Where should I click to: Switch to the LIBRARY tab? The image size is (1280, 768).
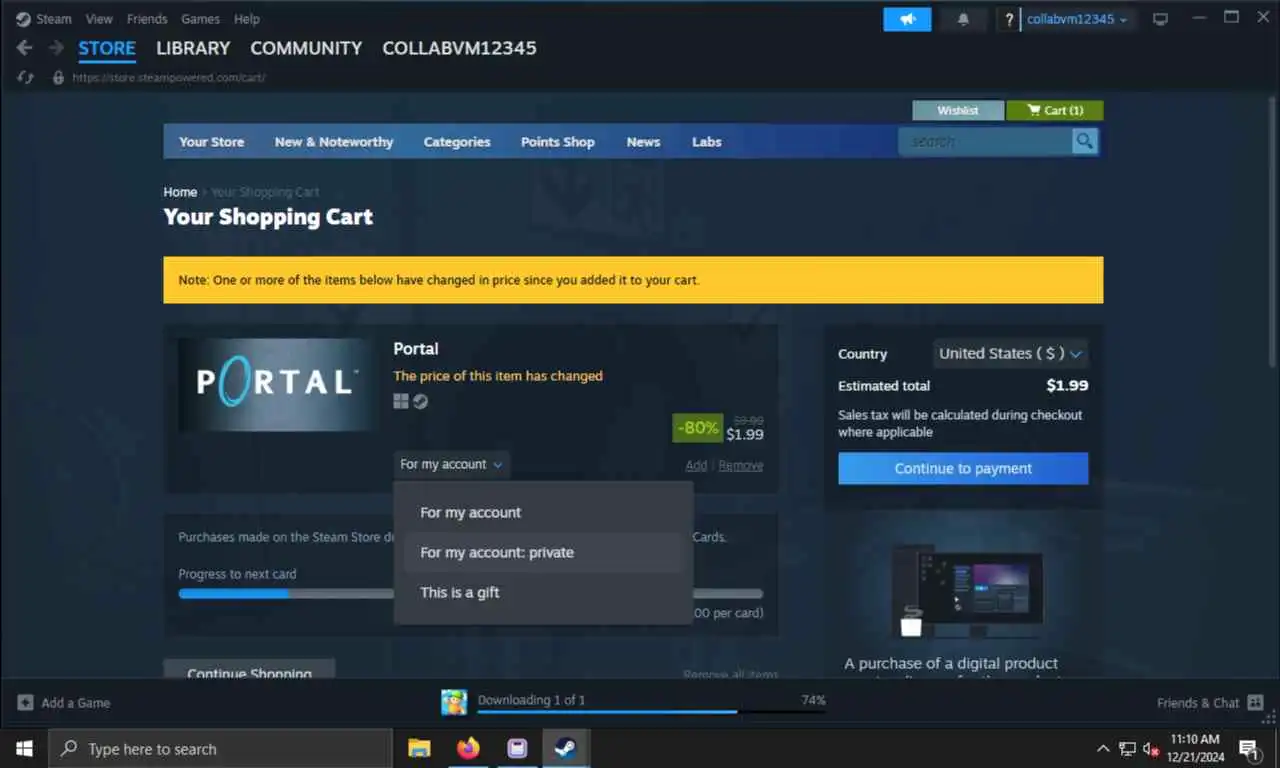tap(193, 48)
